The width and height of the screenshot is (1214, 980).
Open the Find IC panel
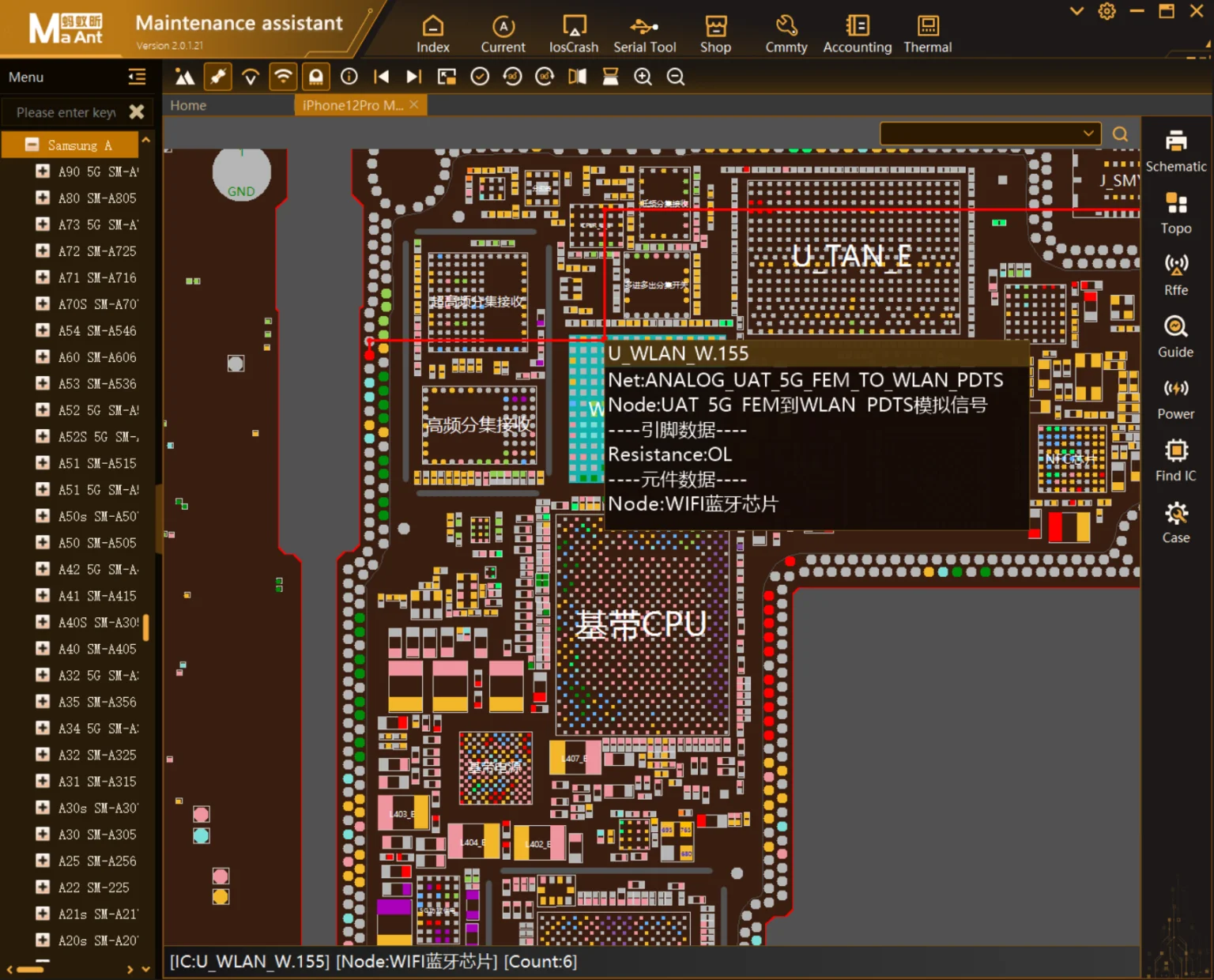pos(1175,460)
